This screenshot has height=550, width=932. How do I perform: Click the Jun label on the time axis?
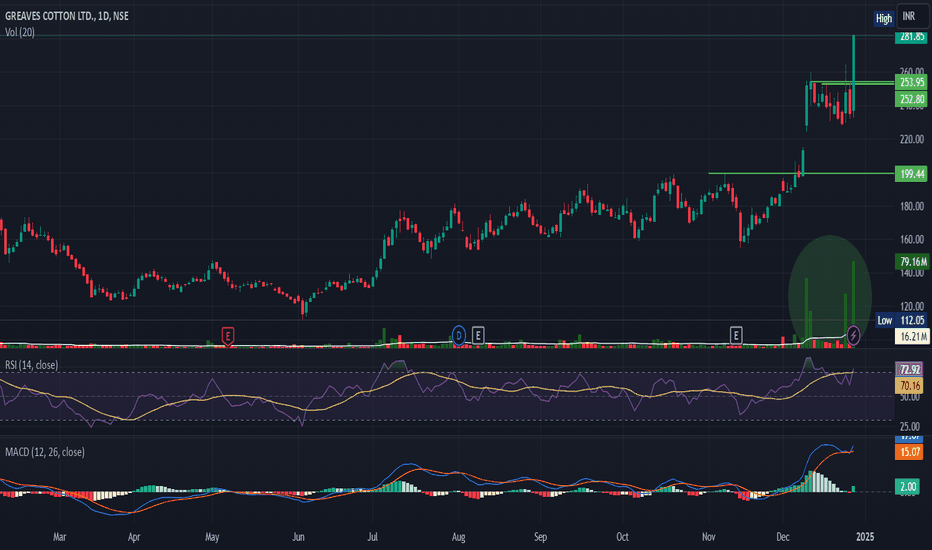coord(298,536)
